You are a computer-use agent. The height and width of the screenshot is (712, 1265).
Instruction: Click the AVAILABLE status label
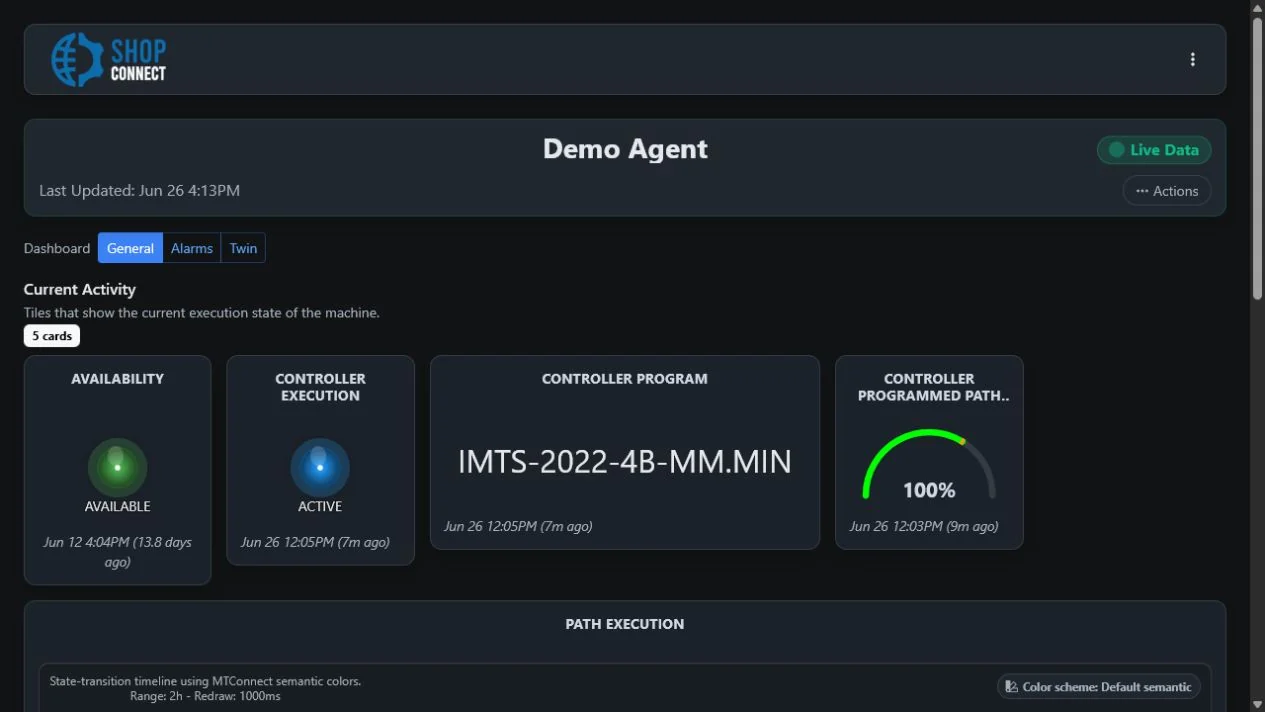pos(117,506)
